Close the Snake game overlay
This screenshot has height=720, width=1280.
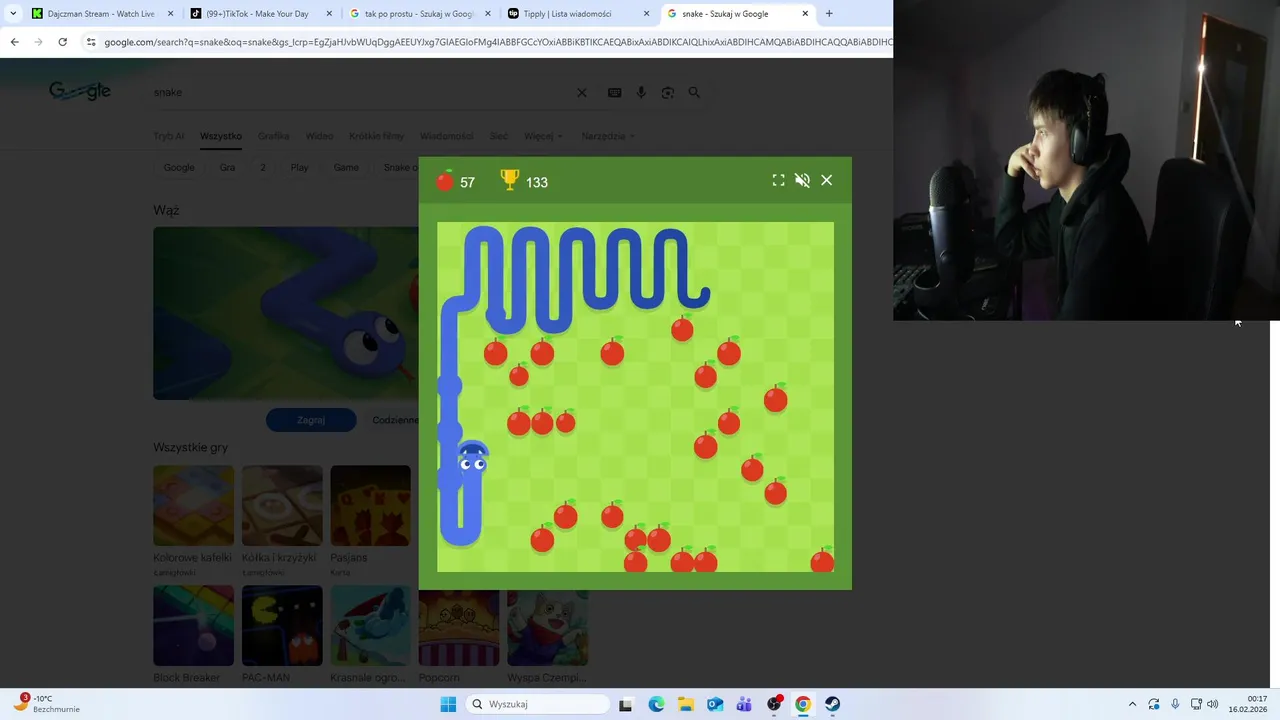(x=826, y=180)
